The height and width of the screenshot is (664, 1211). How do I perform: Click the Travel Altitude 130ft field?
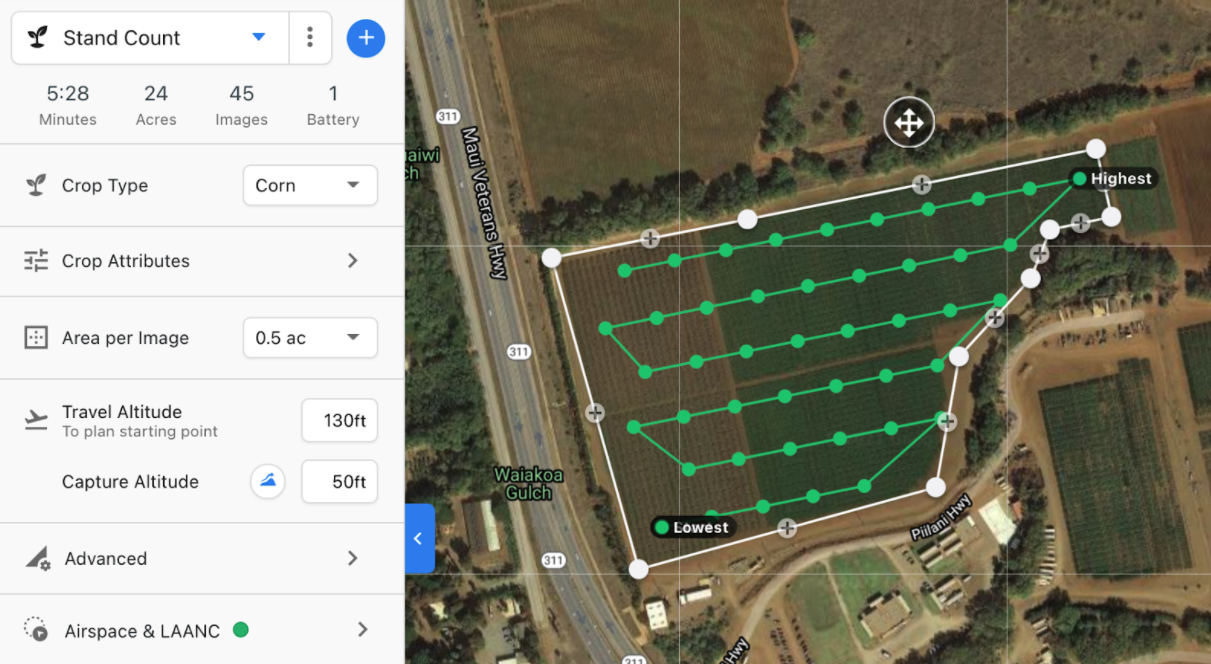pyautogui.click(x=340, y=421)
